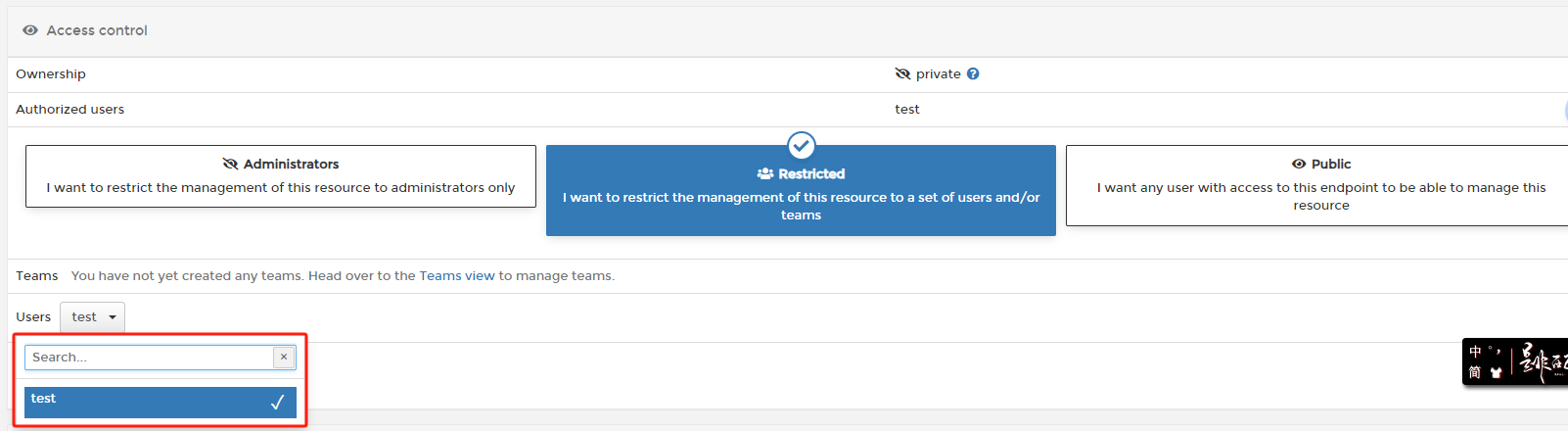Image resolution: width=1568 pixels, height=431 pixels.
Task: Open the Teams view link
Action: click(457, 276)
